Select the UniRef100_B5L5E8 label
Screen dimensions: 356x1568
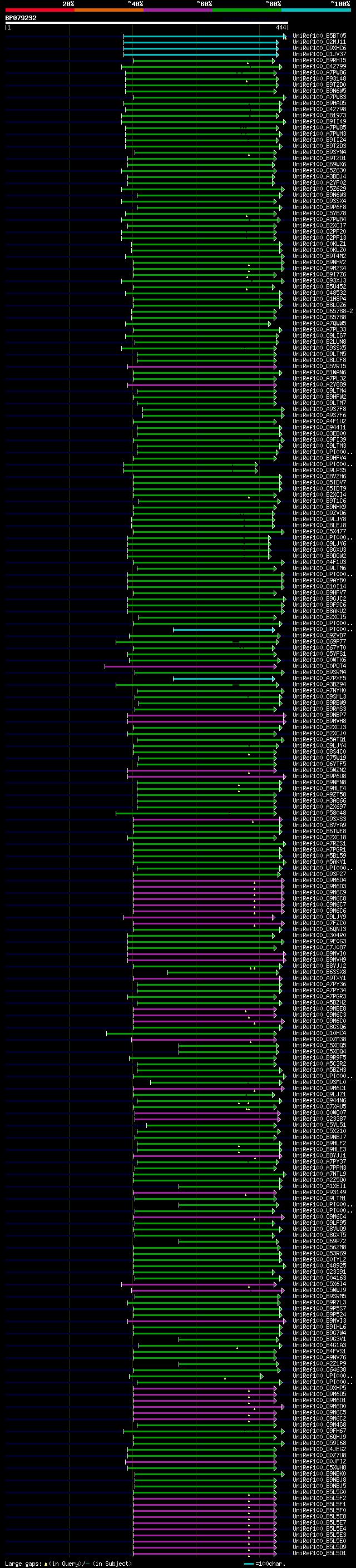pyautogui.click(x=319, y=1516)
